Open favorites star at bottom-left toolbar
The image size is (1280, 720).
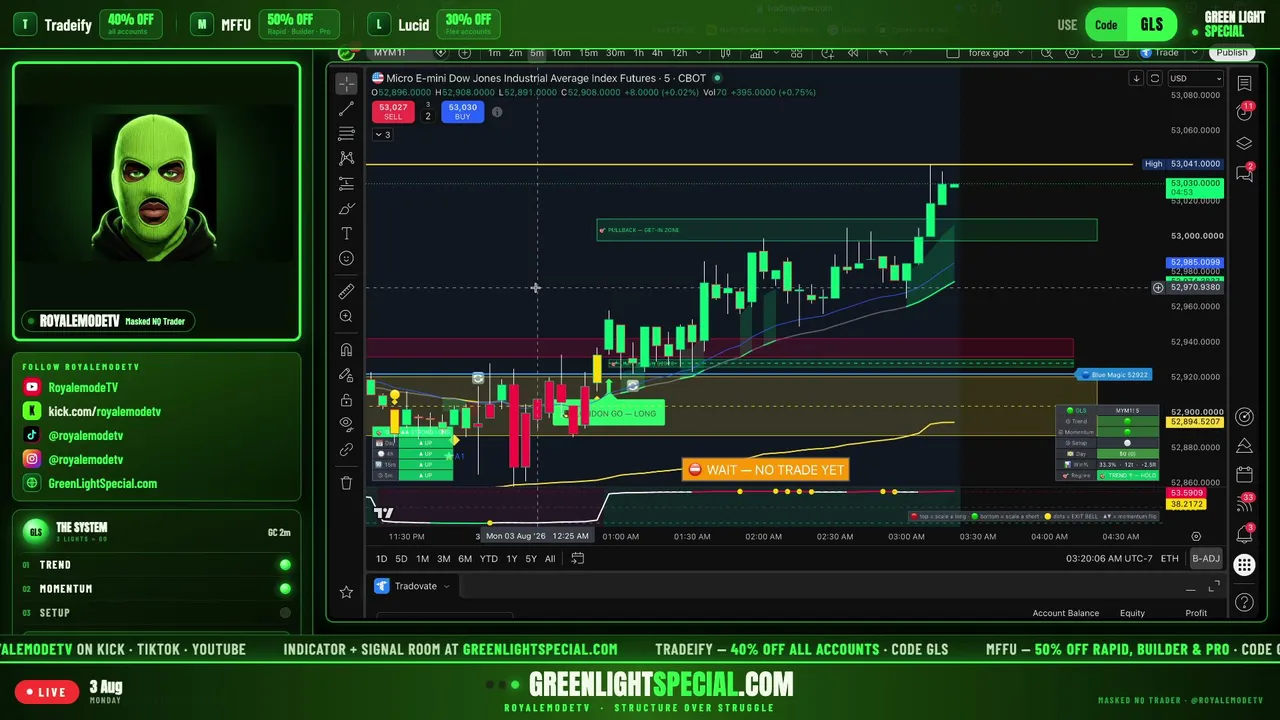346,592
